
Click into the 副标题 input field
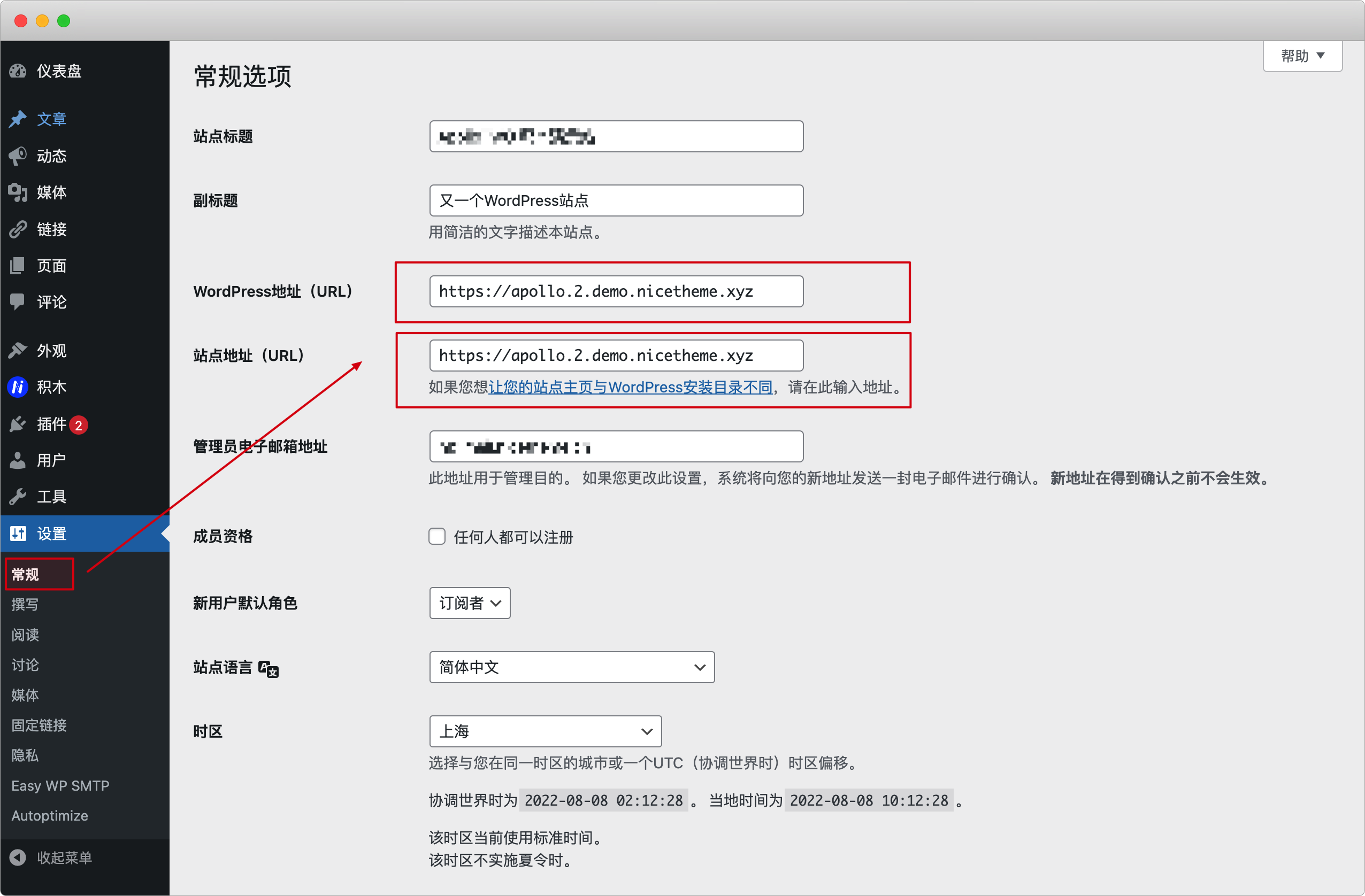point(617,200)
